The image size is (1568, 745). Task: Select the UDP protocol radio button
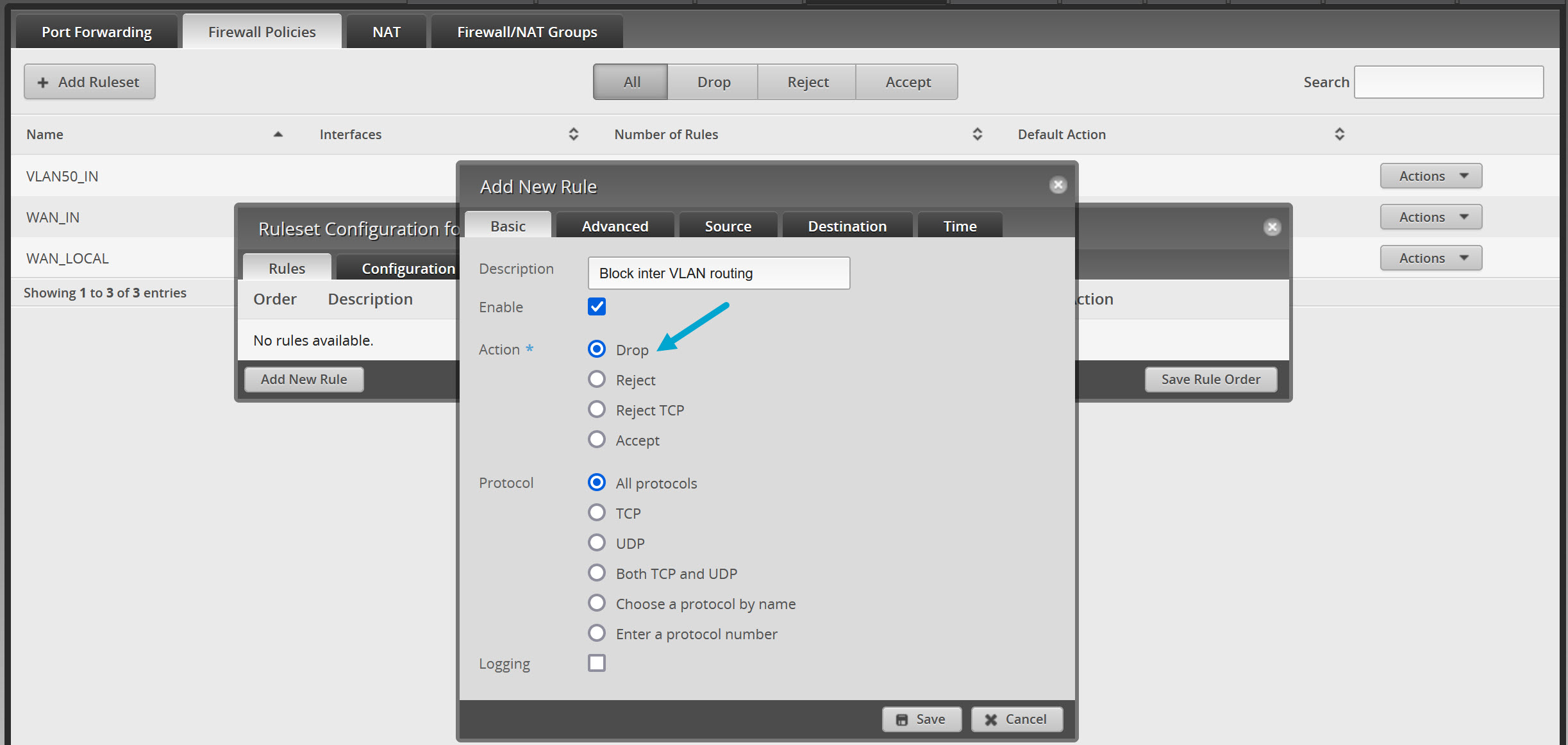(596, 542)
